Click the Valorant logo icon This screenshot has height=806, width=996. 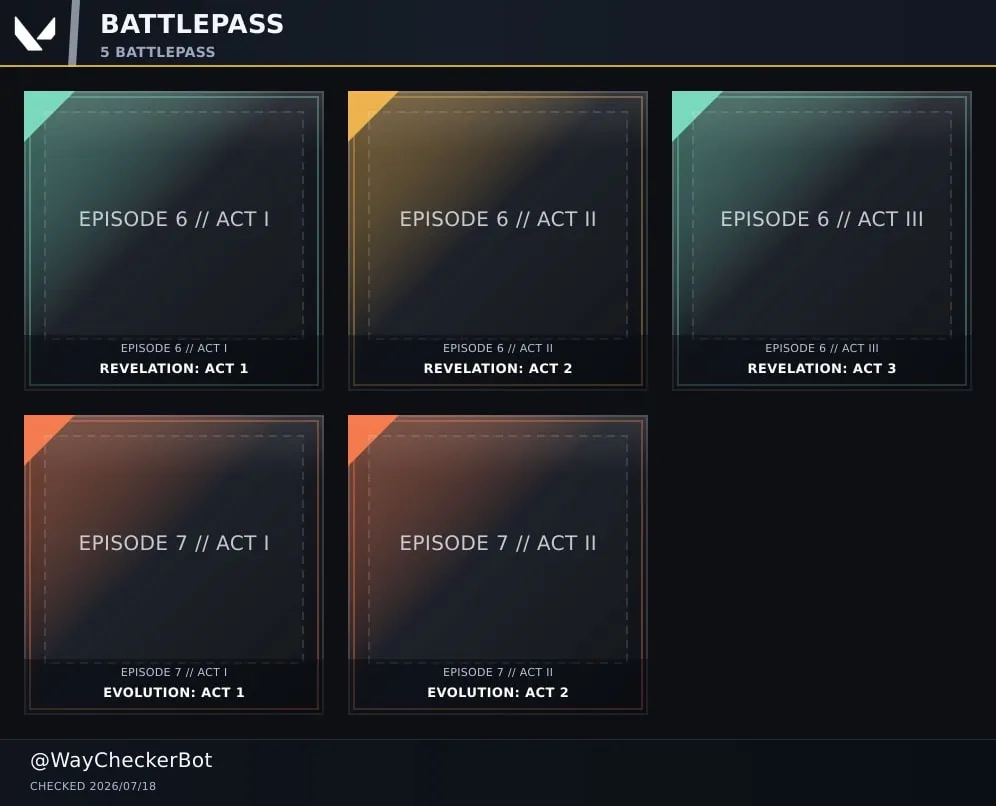tap(35, 33)
